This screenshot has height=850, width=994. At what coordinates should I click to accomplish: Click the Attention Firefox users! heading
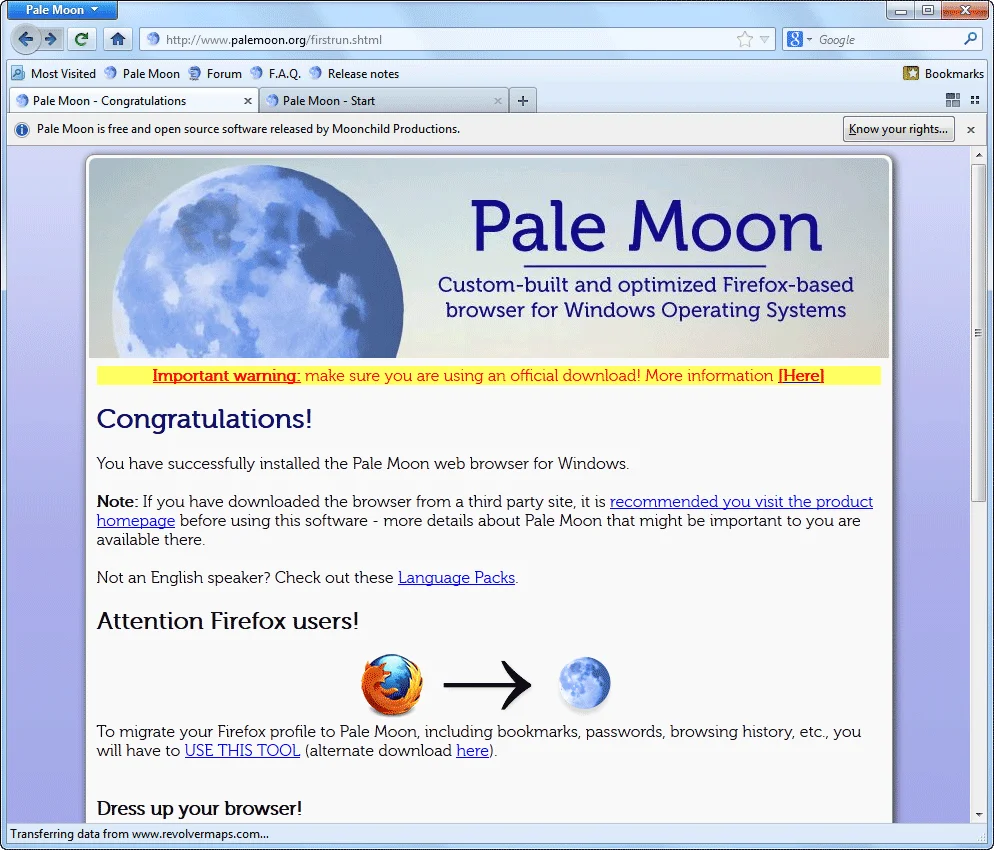pyautogui.click(x=228, y=621)
